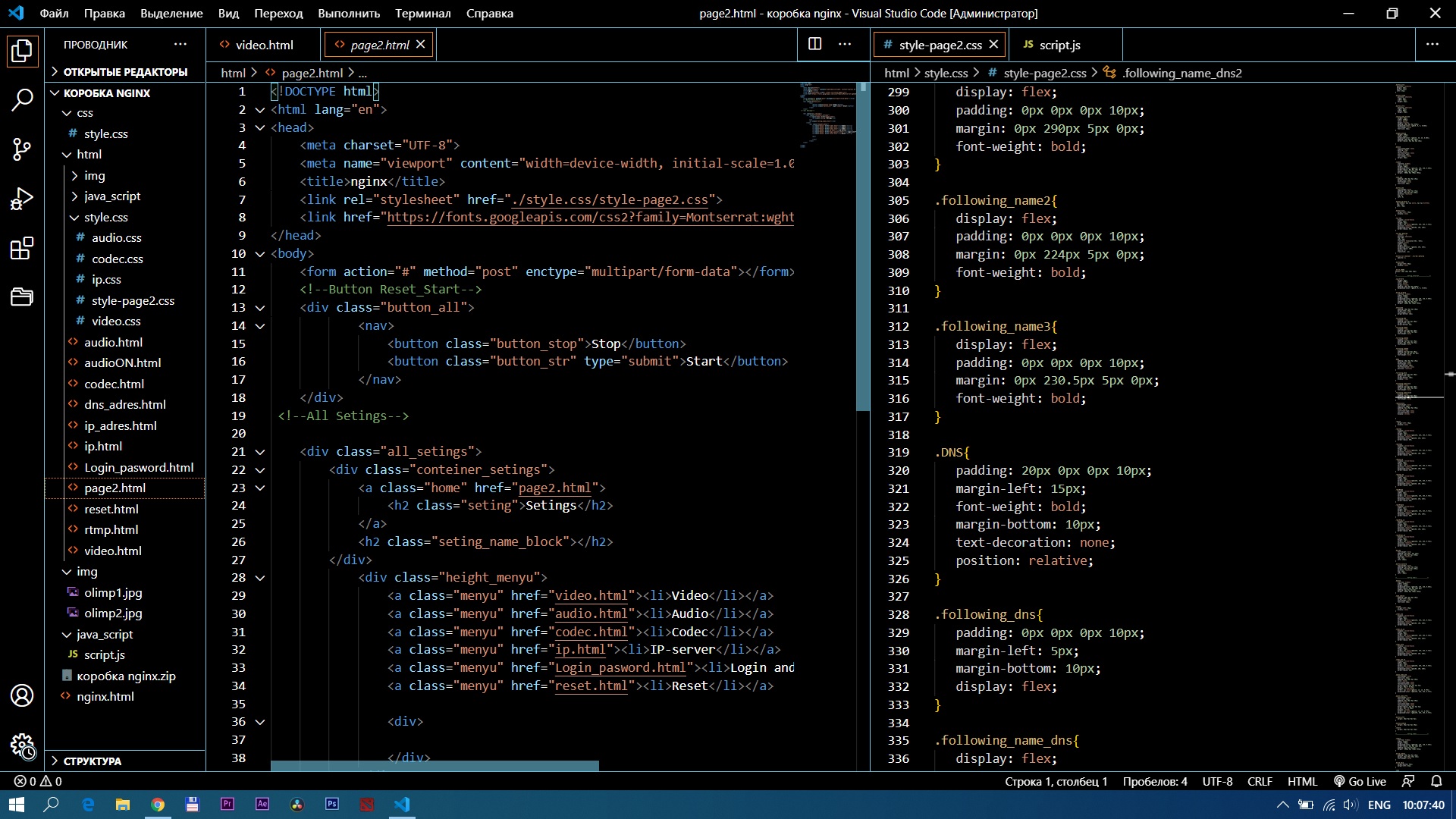Switch to the script.js tab
This screenshot has height=819, width=1456.
[1059, 45]
